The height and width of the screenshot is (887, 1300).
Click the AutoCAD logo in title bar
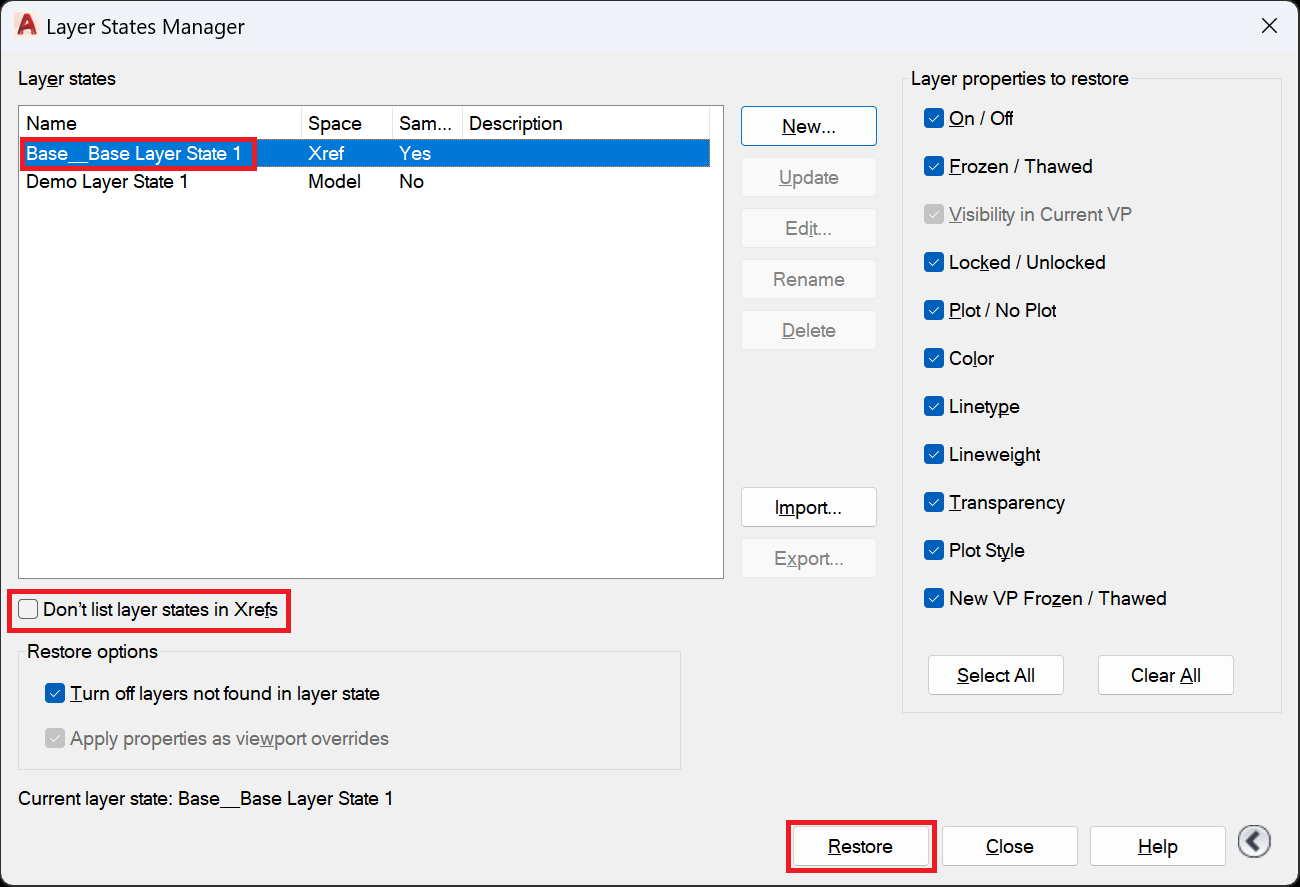(27, 27)
